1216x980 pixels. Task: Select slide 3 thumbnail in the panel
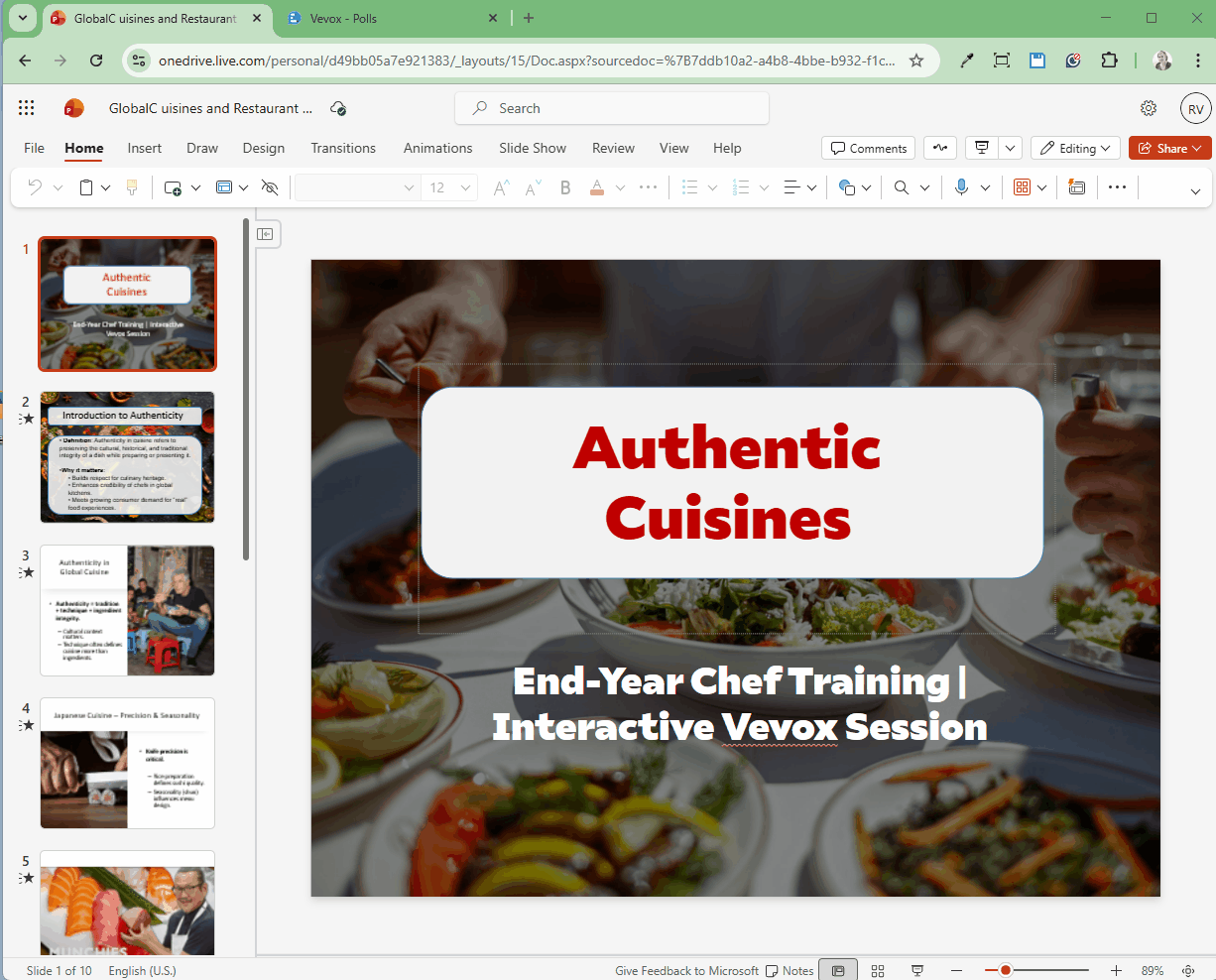[x=127, y=610]
